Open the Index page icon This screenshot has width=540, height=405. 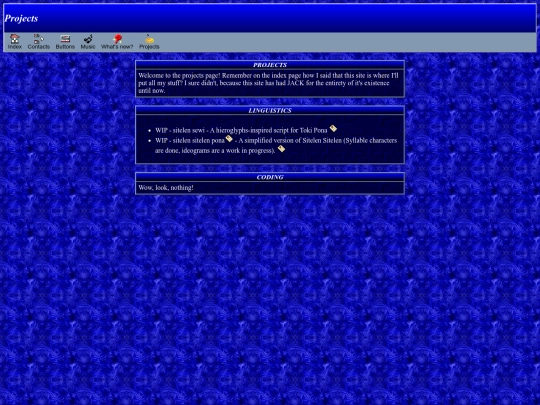tap(14, 38)
